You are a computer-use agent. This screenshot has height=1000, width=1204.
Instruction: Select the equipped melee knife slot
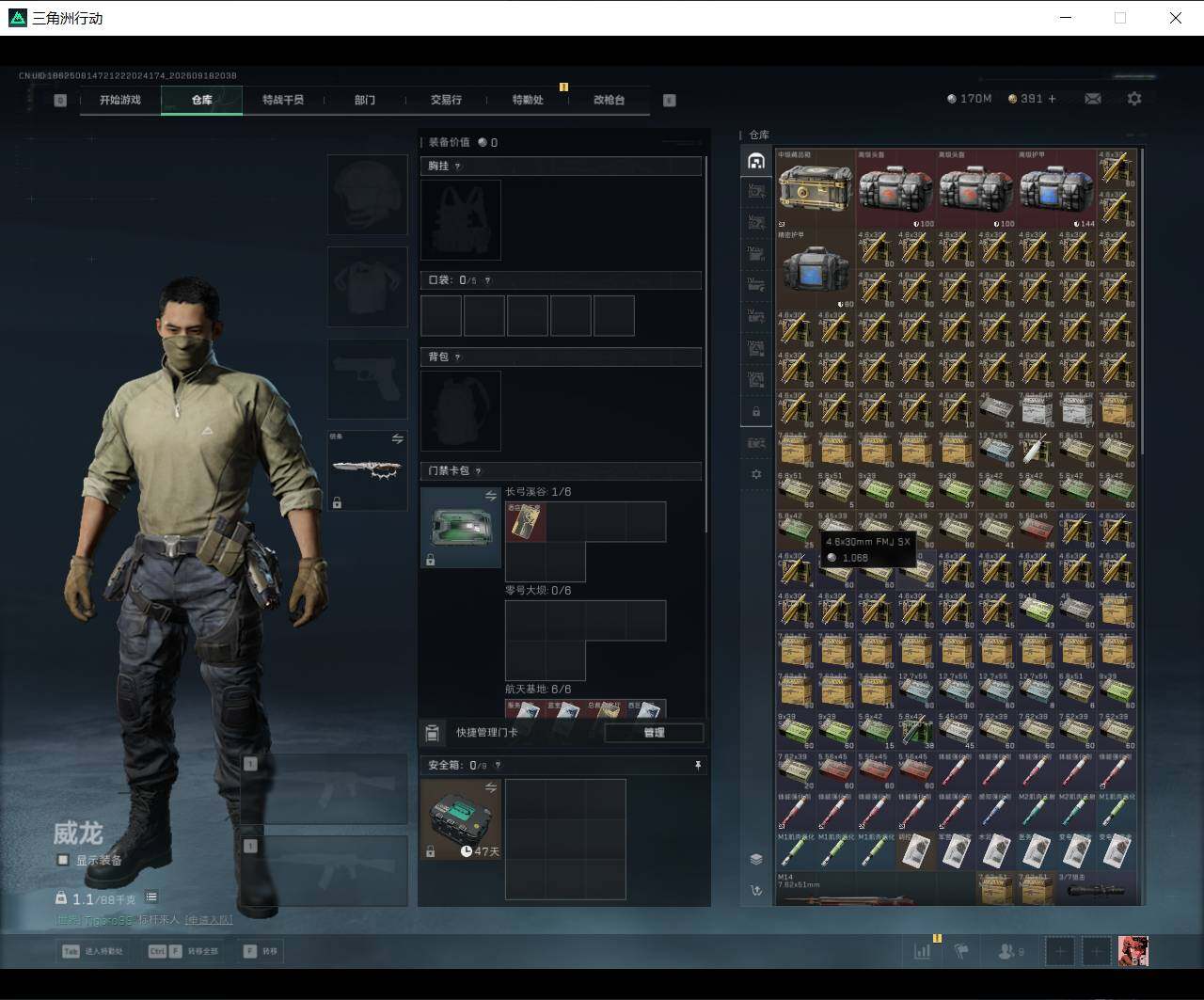[x=367, y=470]
